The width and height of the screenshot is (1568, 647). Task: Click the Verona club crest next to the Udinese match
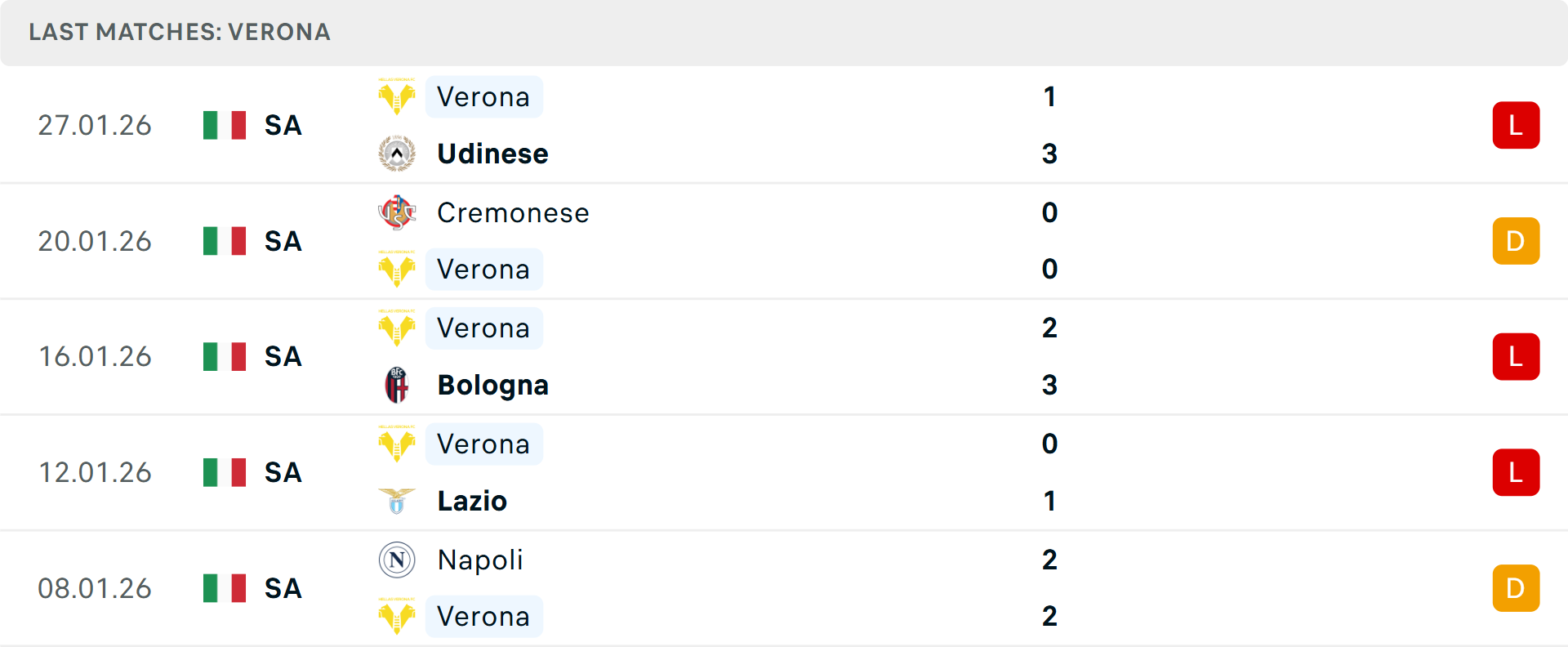pyautogui.click(x=398, y=96)
